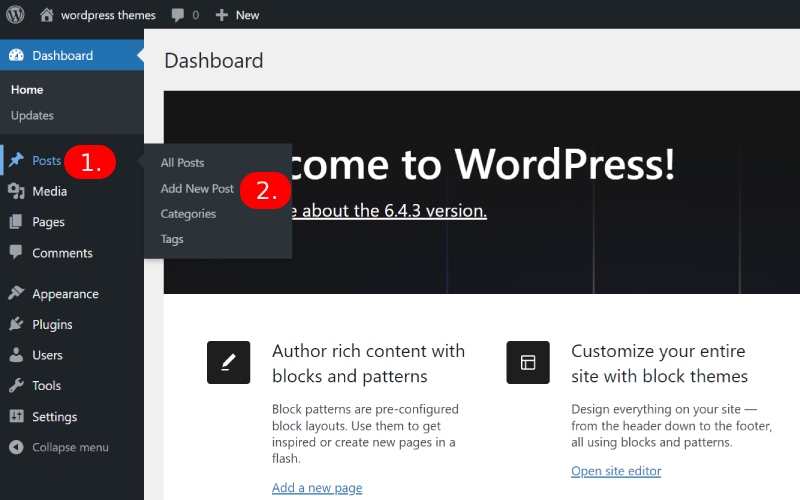
Task: Click the Settings sliders icon
Action: tap(16, 417)
